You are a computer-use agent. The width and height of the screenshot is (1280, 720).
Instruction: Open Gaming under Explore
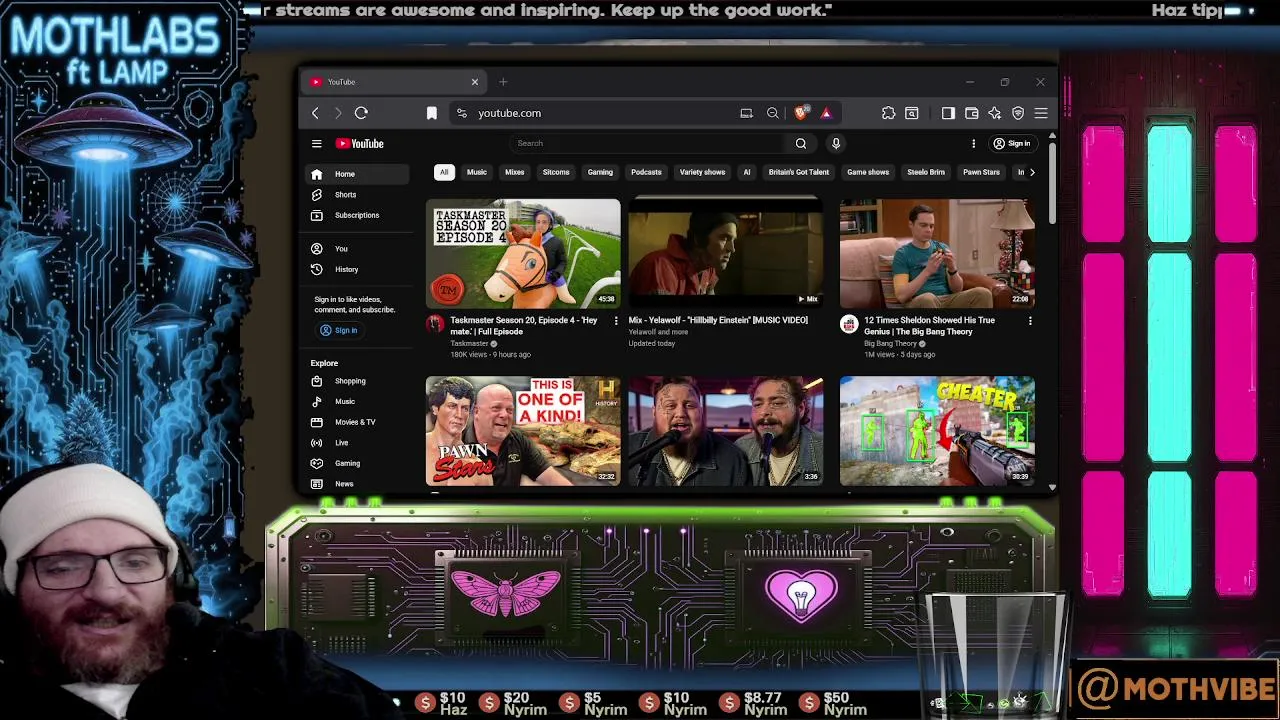tap(357, 463)
